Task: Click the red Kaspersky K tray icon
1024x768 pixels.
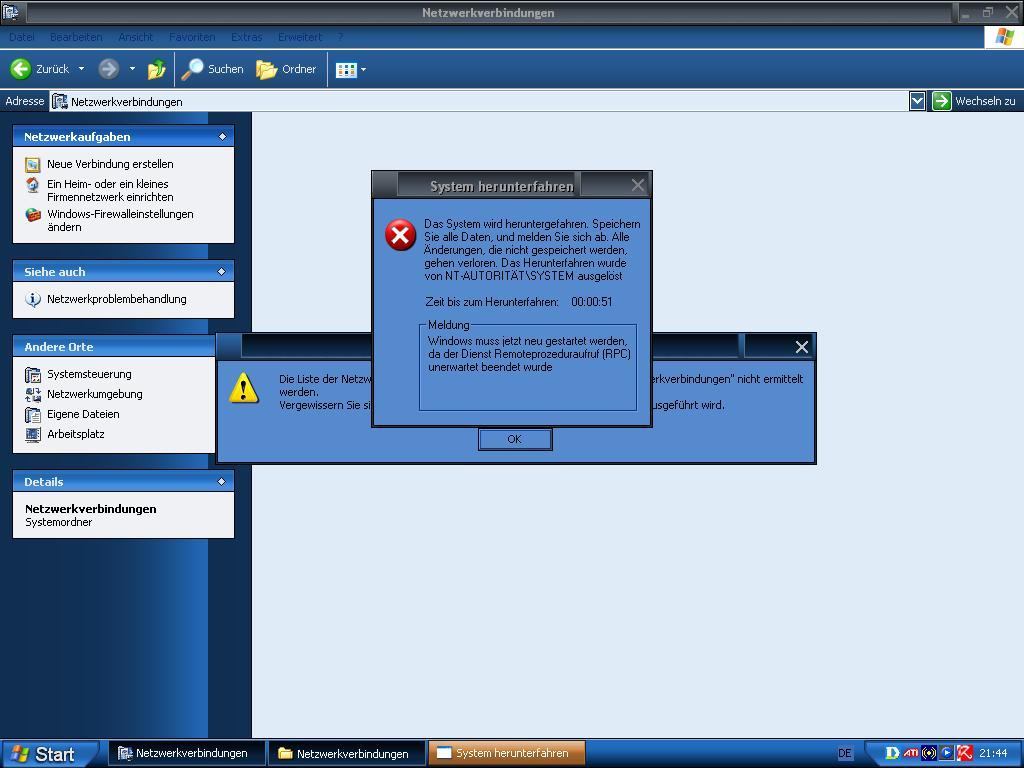Action: point(965,753)
